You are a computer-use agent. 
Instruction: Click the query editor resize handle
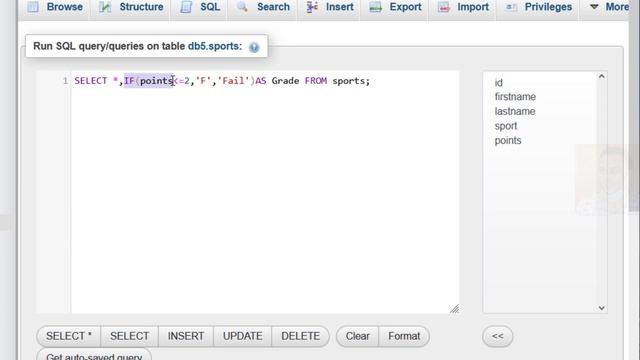(454, 309)
